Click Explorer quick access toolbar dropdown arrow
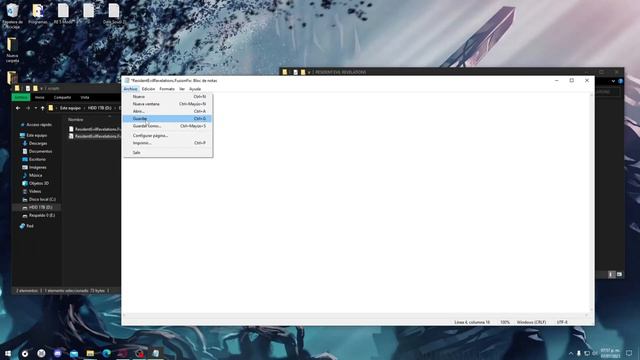Image resolution: width=640 pixels, height=360 pixels. (41, 88)
